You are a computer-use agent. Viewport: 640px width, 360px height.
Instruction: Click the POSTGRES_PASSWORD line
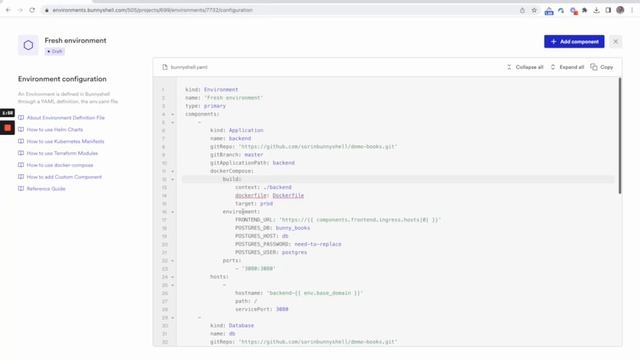(288, 244)
